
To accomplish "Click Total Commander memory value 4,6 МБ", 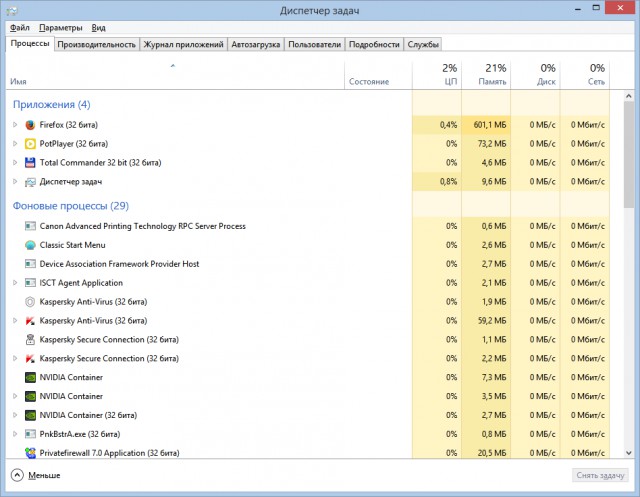I will 494,162.
